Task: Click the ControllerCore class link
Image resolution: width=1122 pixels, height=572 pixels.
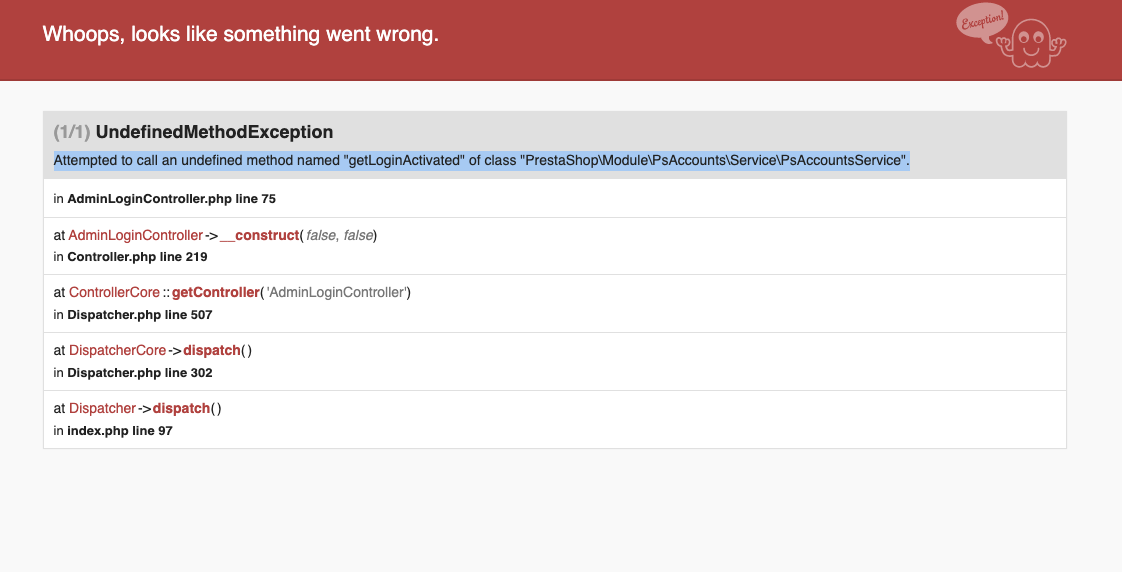Action: pyautogui.click(x=114, y=293)
